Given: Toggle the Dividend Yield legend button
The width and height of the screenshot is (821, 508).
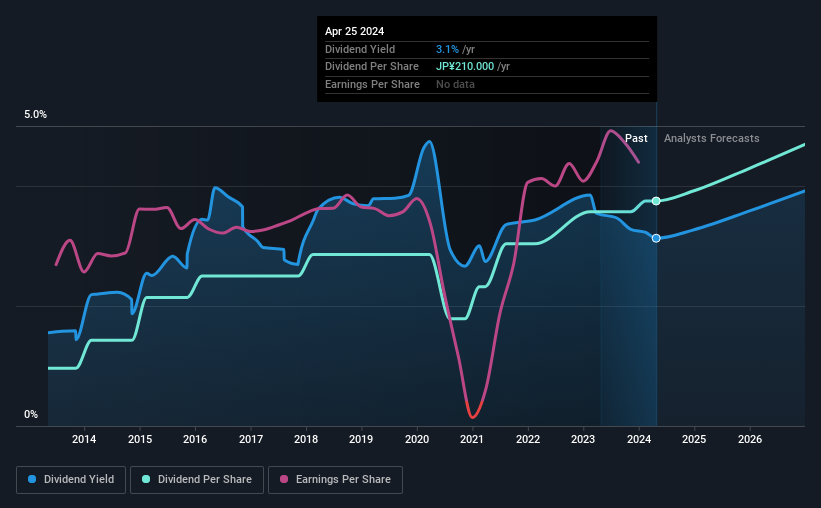Looking at the screenshot, I should point(71,480).
